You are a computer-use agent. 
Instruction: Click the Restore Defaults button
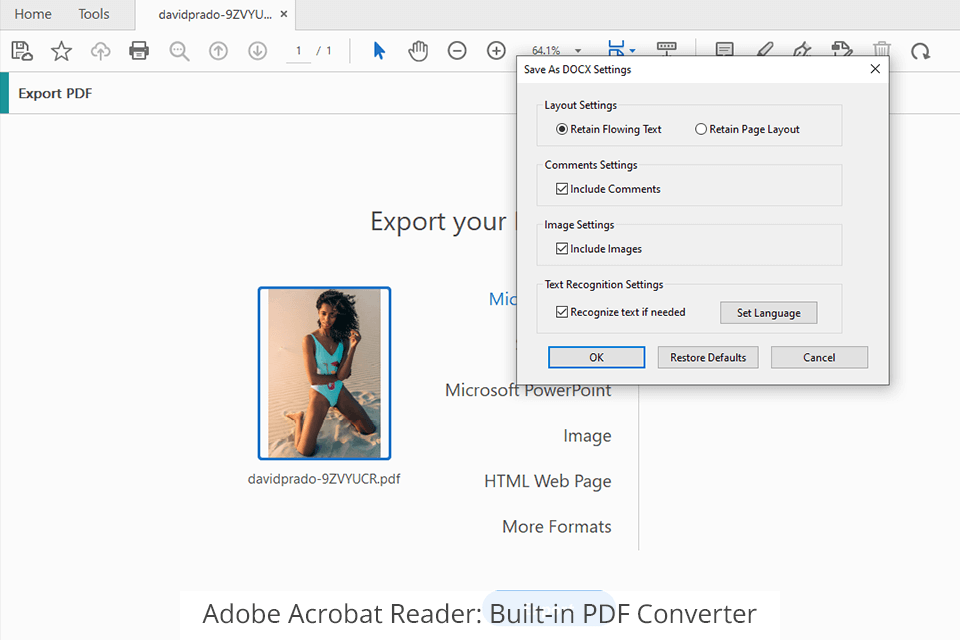point(708,358)
